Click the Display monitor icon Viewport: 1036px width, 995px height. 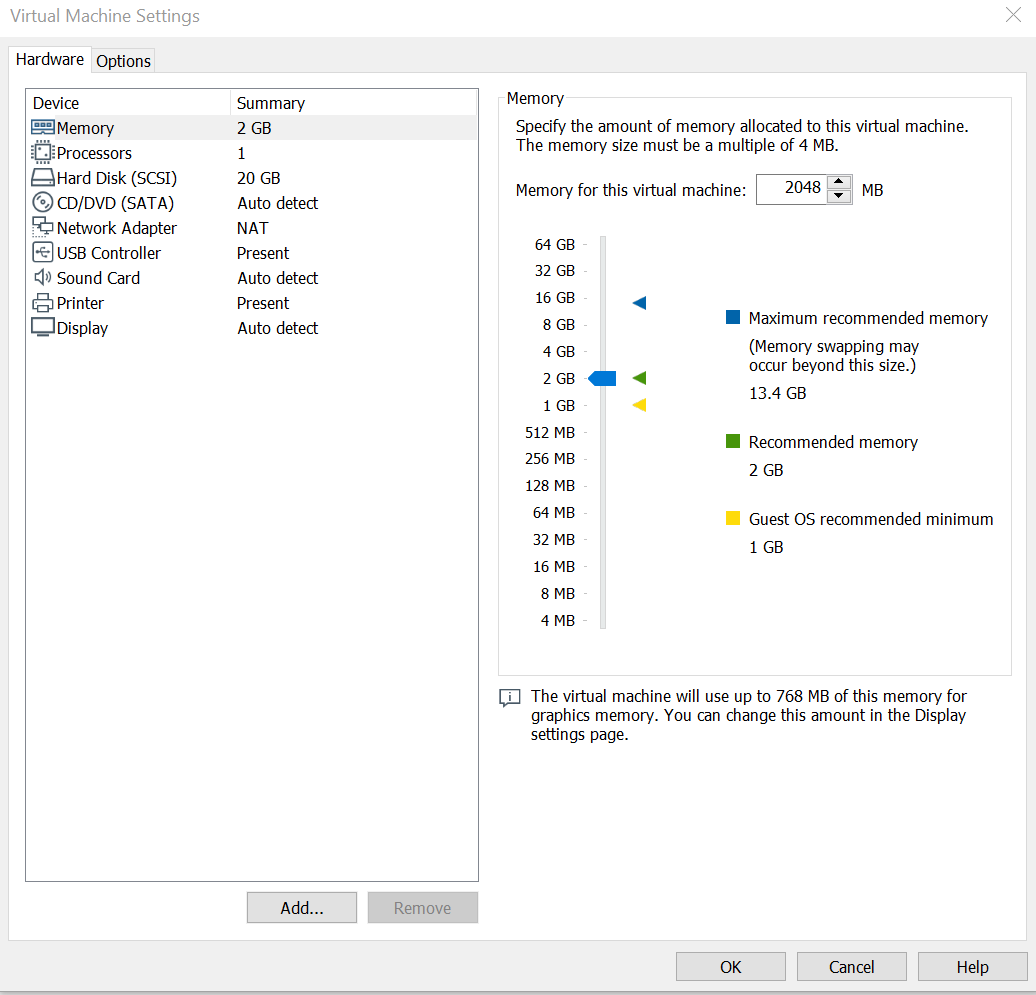tap(43, 328)
